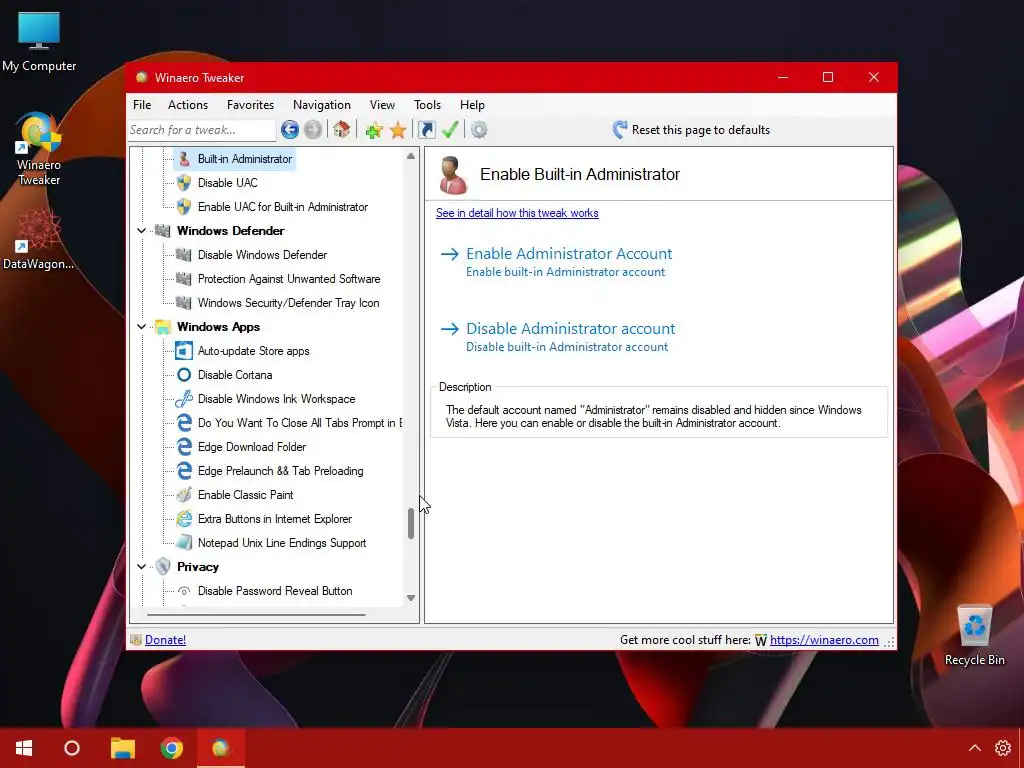Select My Computer desktop icon

(39, 42)
